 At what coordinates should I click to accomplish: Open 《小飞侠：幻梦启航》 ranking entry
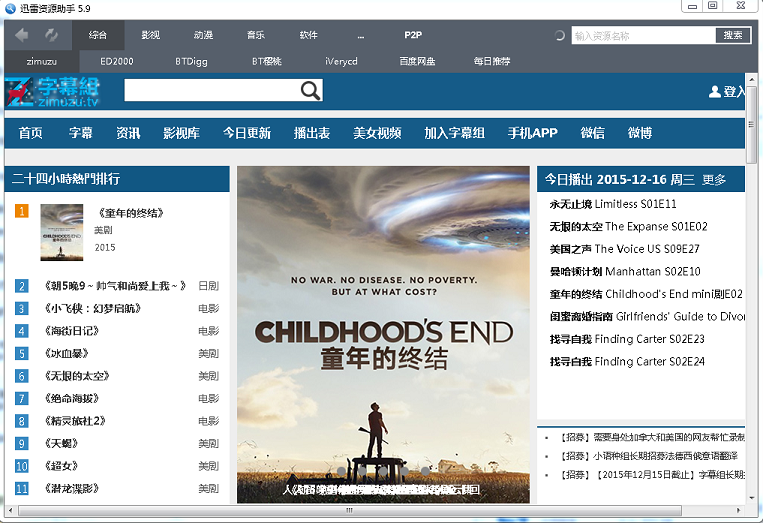[x=92, y=308]
